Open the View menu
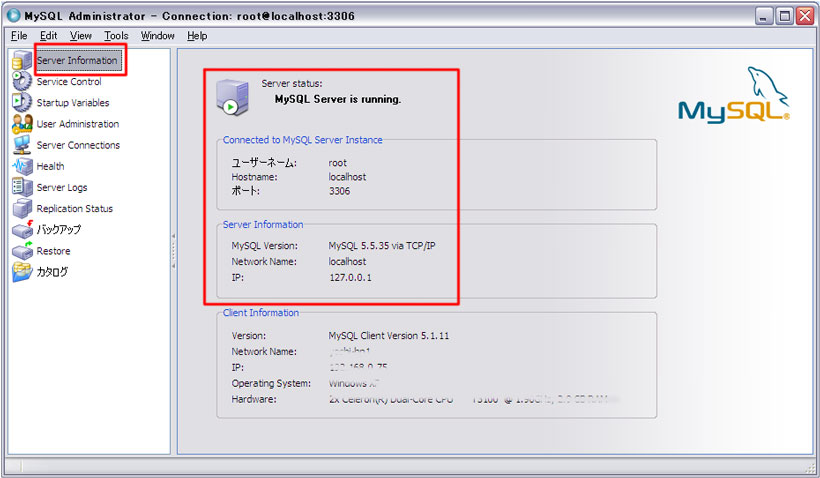Screen dimensions: 820x478 pos(81,36)
